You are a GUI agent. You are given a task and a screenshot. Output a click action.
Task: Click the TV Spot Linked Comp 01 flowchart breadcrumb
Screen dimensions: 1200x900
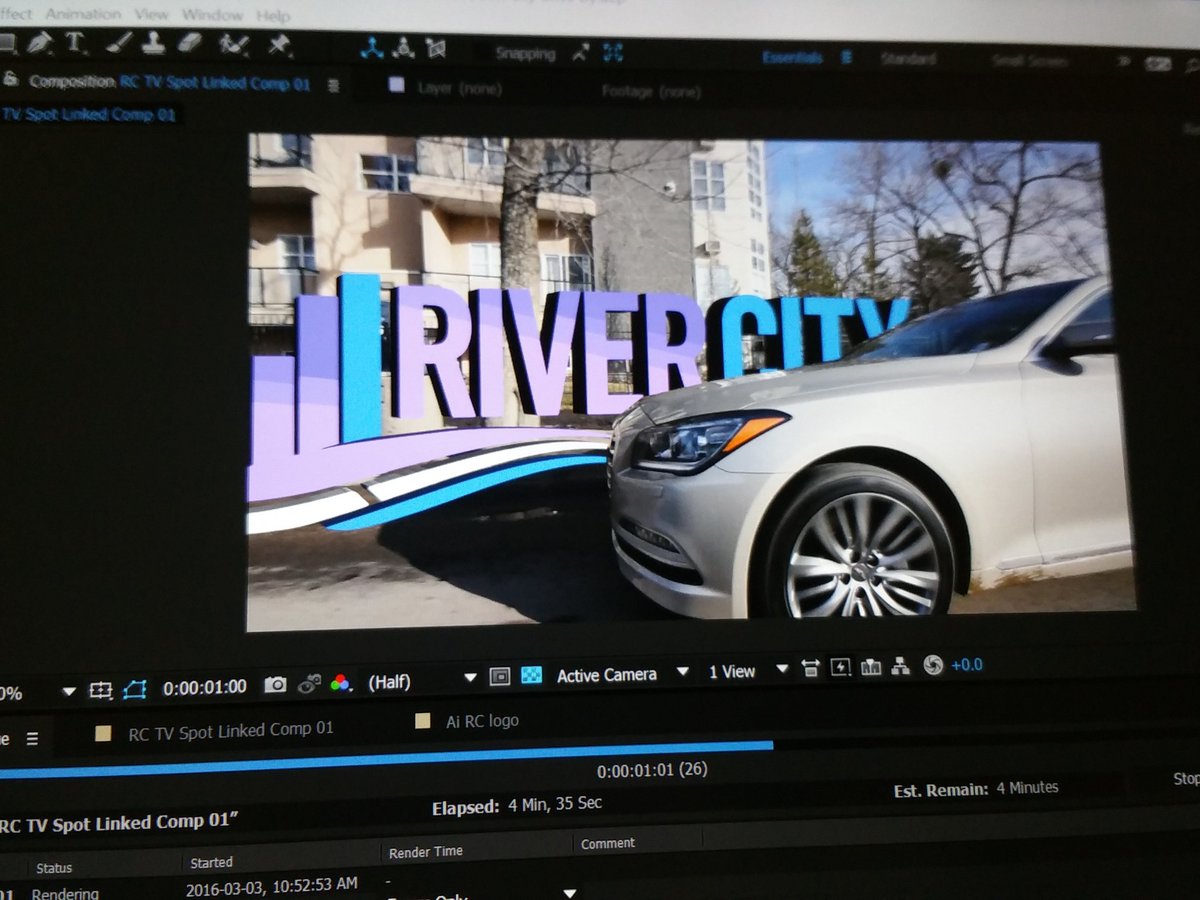pyautogui.click(x=90, y=114)
